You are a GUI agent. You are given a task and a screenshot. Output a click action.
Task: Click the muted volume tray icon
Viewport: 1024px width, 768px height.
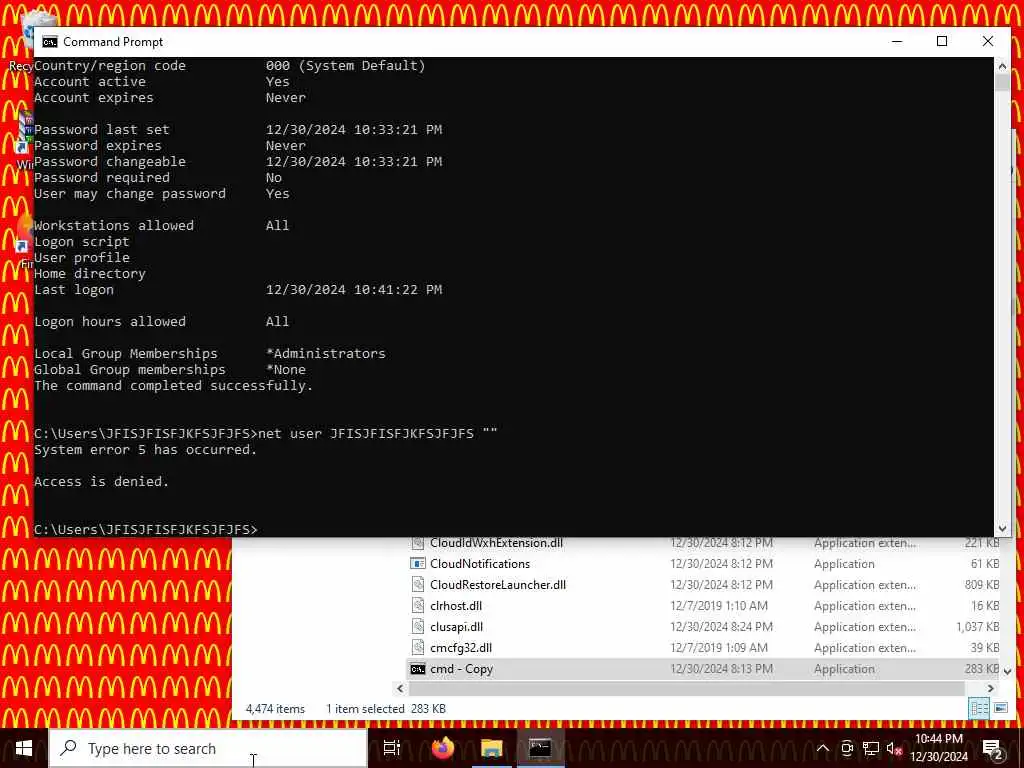pyautogui.click(x=895, y=748)
